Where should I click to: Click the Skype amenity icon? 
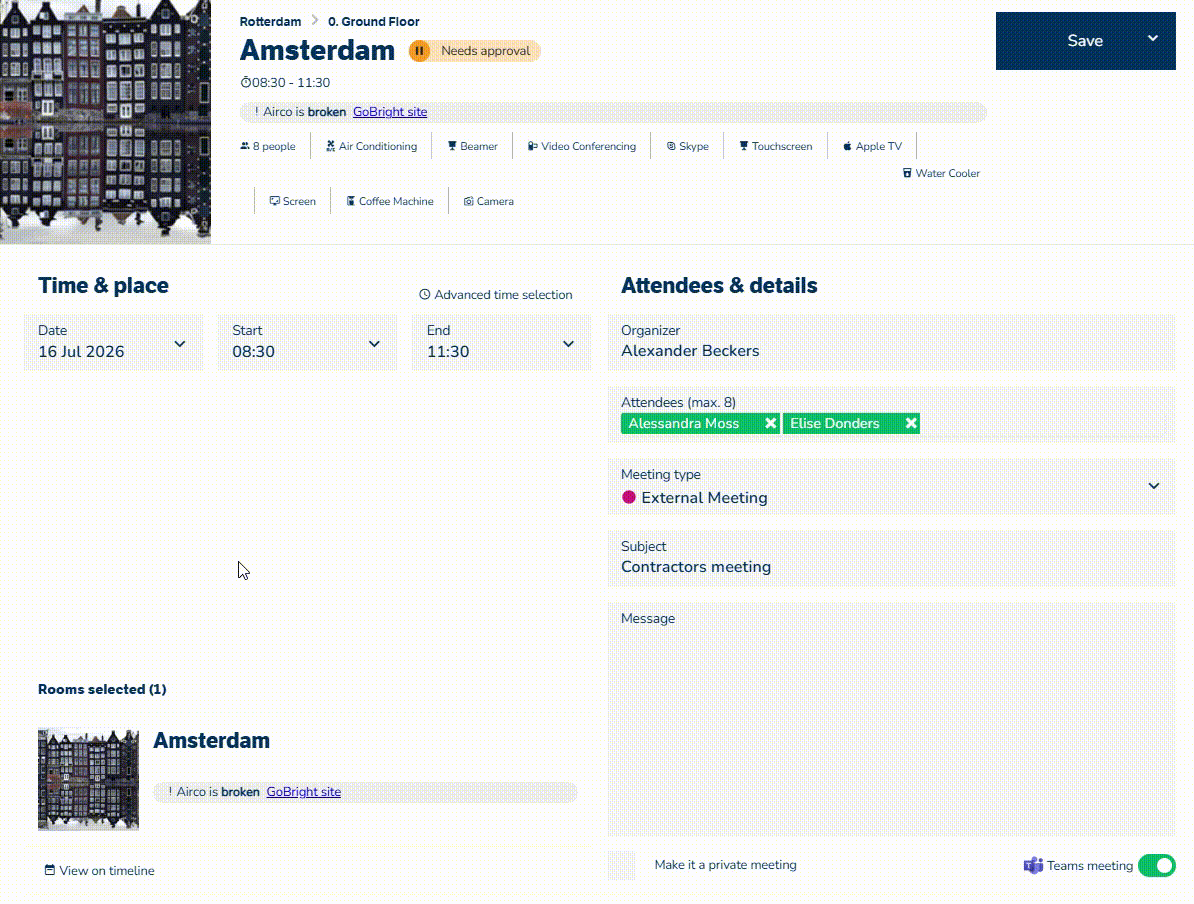tap(671, 146)
